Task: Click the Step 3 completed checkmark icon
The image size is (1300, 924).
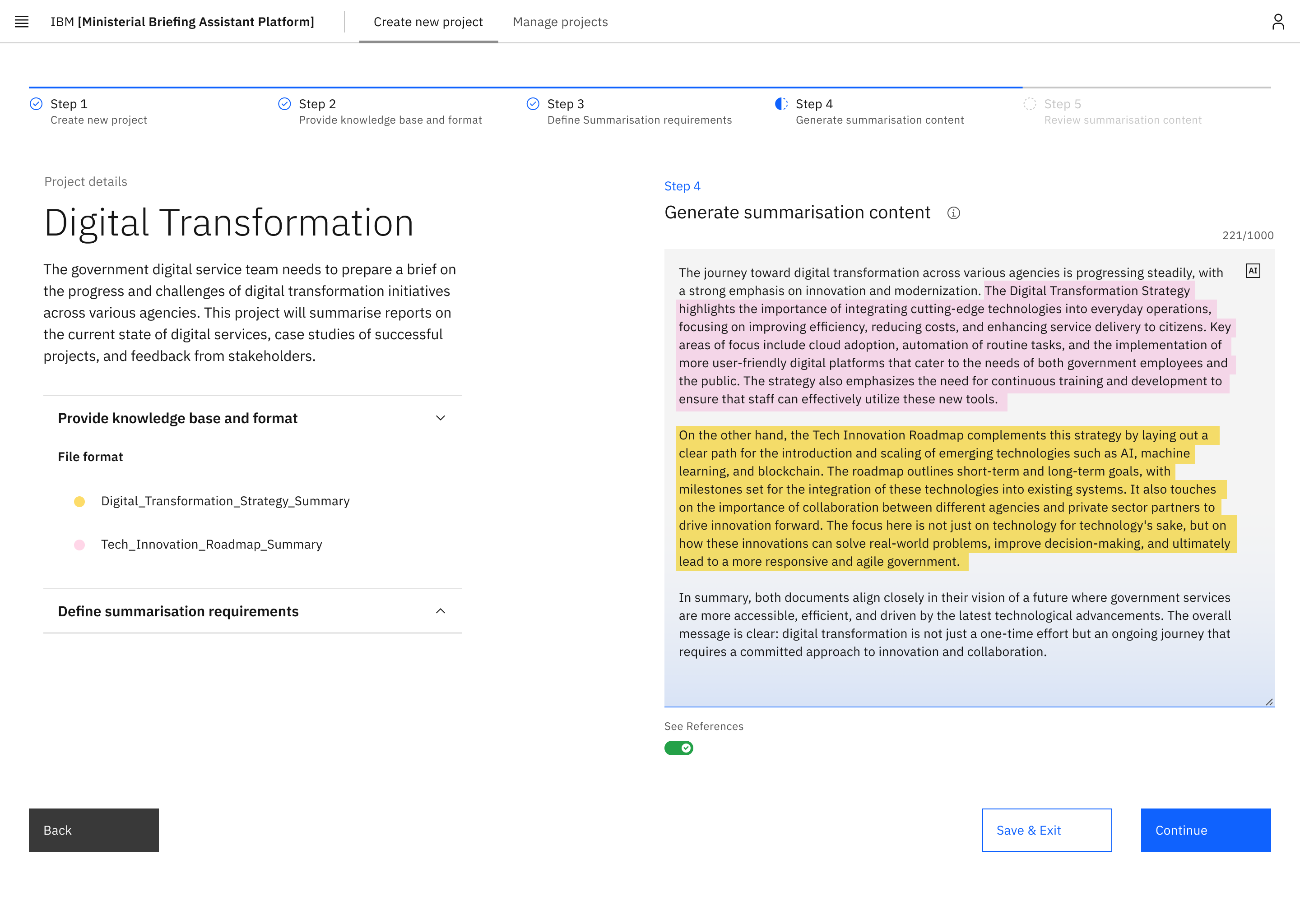Action: click(533, 104)
